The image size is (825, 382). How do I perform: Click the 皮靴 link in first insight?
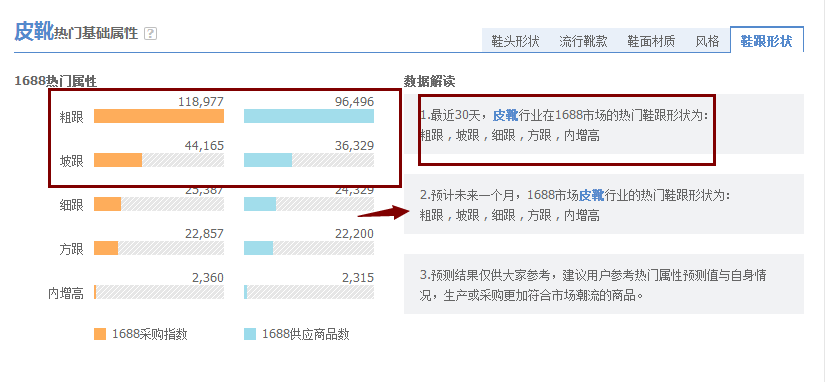point(505,115)
